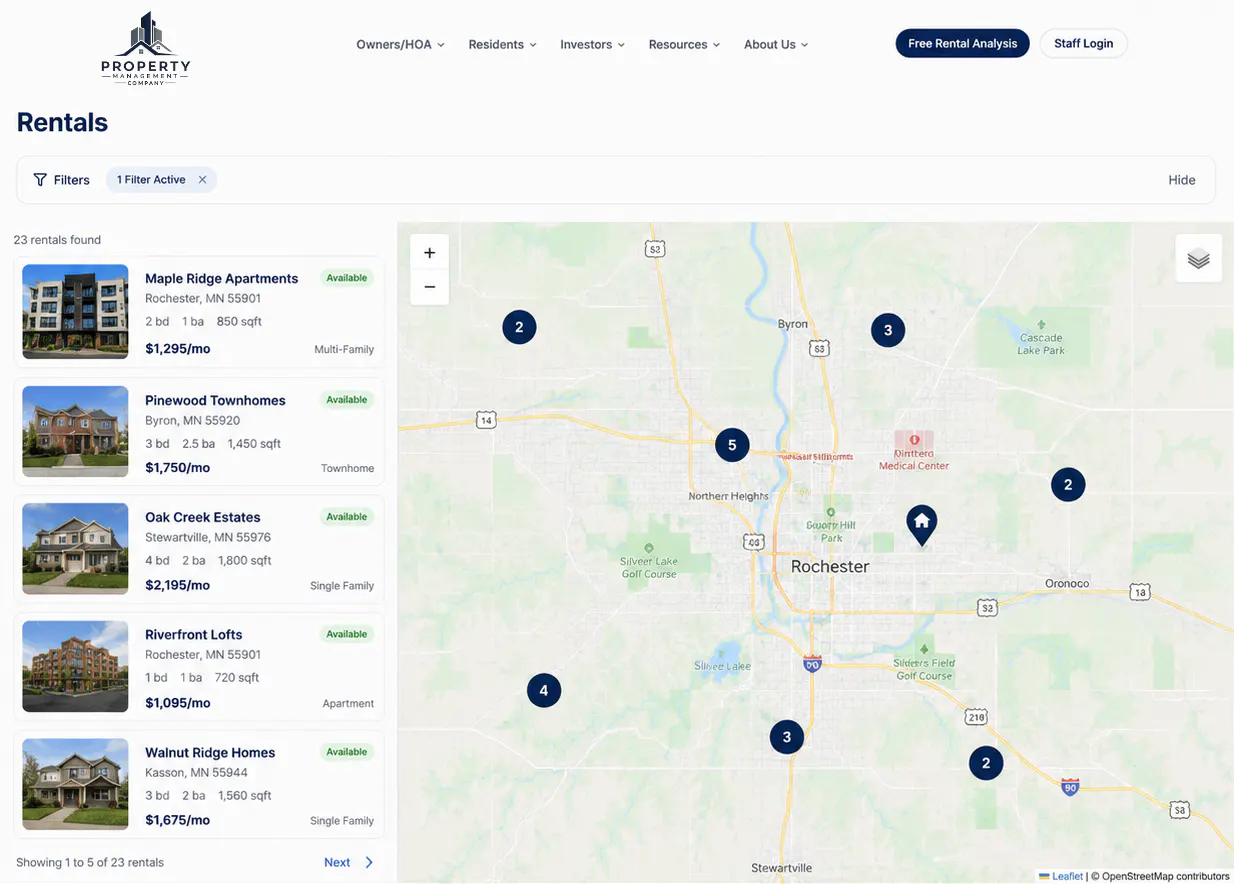The image size is (1234, 884).
Task: Click the cluster marker labeled 4
Action: click(544, 690)
